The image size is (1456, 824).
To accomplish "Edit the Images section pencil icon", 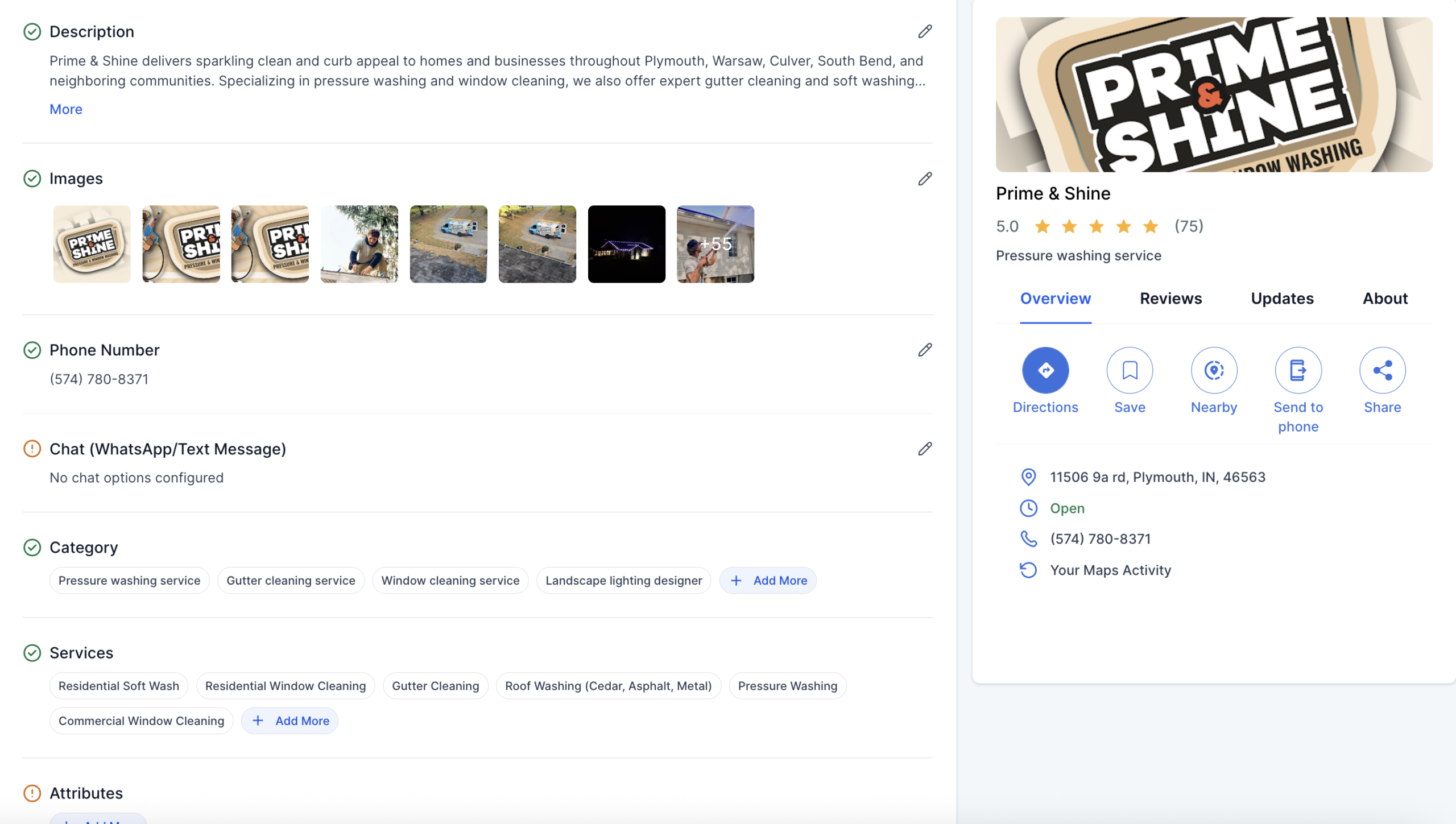I will 925,179.
